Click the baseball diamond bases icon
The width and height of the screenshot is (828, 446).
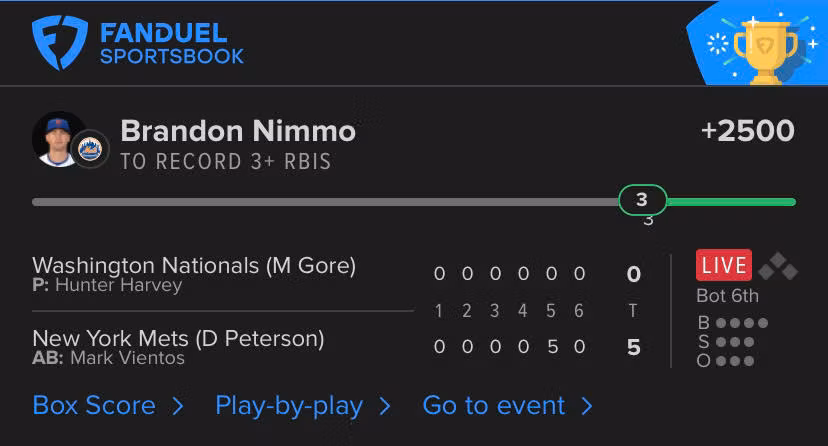click(x=778, y=266)
